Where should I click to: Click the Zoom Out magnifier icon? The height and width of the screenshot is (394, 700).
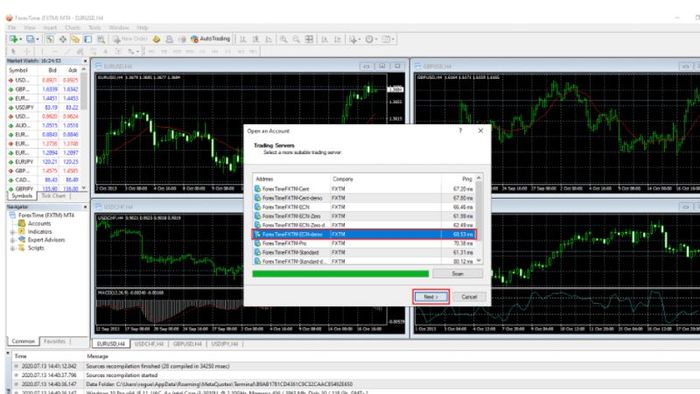[296, 39]
